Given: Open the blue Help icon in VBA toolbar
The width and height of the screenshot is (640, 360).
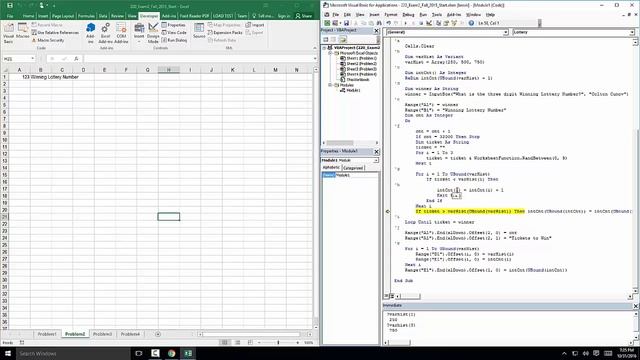Looking at the screenshot, I should (x=471, y=23).
